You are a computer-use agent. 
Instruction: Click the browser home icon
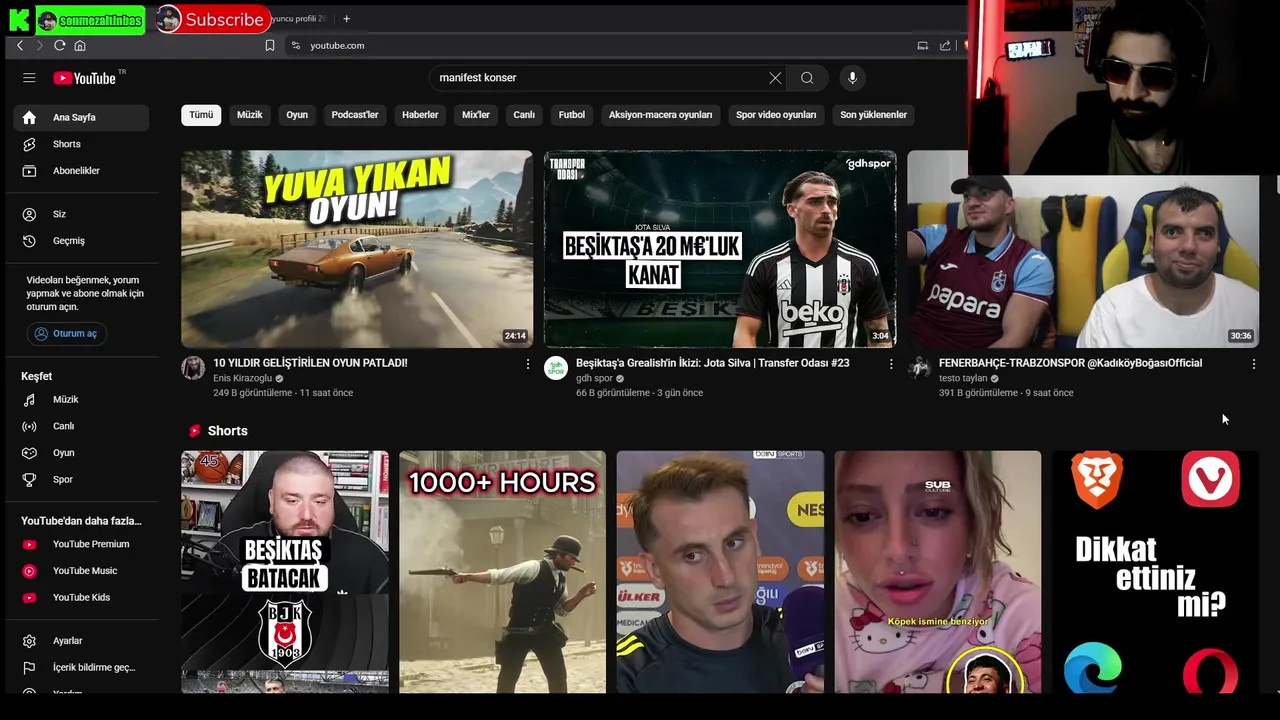pyautogui.click(x=80, y=45)
